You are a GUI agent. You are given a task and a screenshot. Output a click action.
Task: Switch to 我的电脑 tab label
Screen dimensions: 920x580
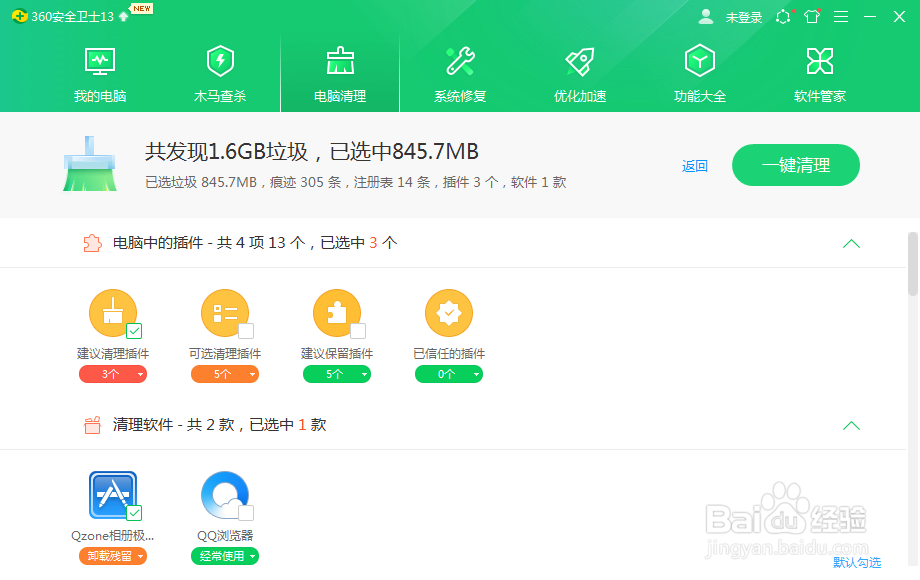[x=100, y=96]
